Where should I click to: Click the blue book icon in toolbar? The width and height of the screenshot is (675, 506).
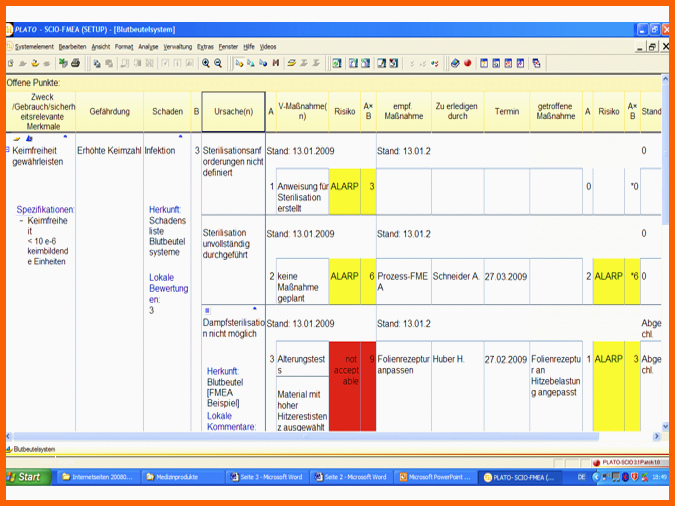[455, 63]
